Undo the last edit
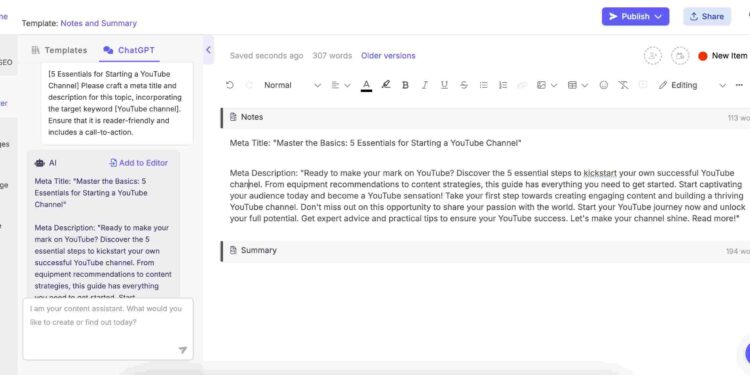This screenshot has width=750, height=375. [x=230, y=85]
